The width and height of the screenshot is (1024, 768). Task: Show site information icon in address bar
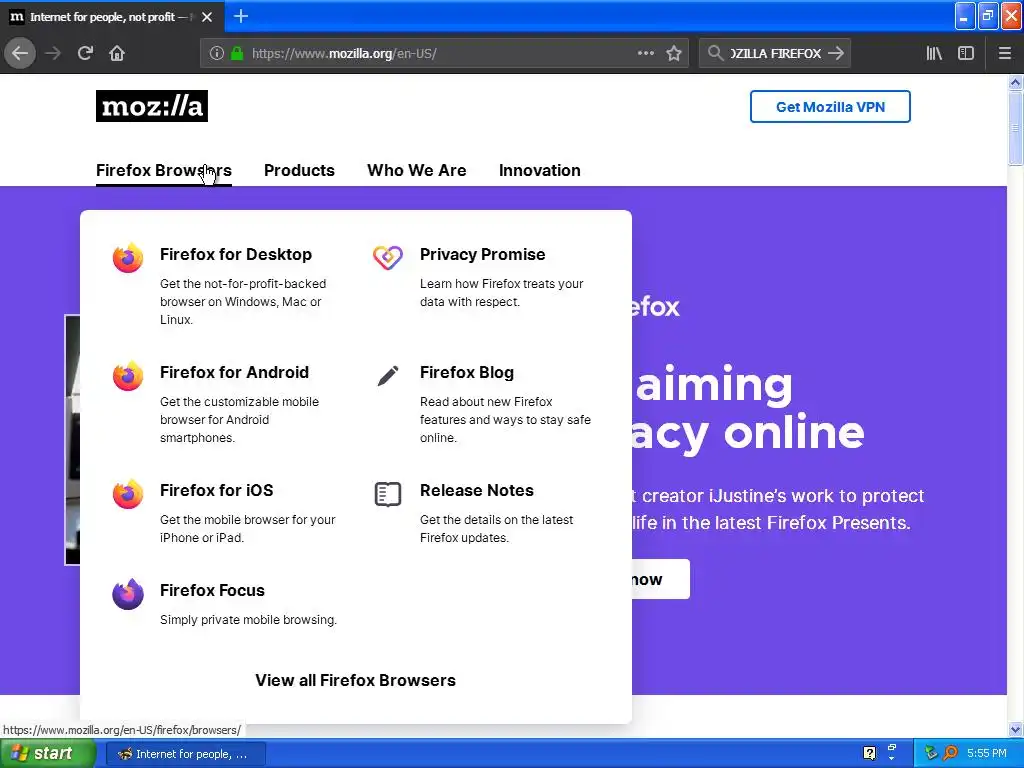[x=217, y=53]
